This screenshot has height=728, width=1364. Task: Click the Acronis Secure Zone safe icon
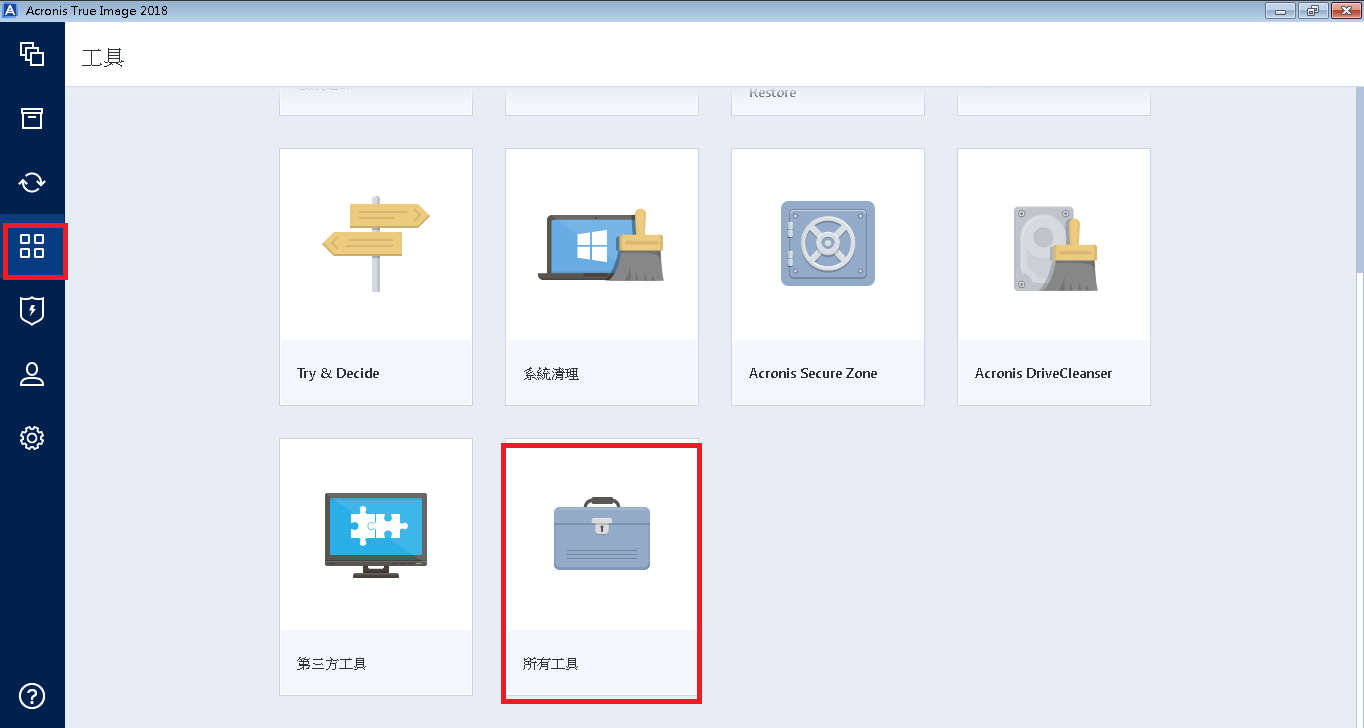(827, 244)
